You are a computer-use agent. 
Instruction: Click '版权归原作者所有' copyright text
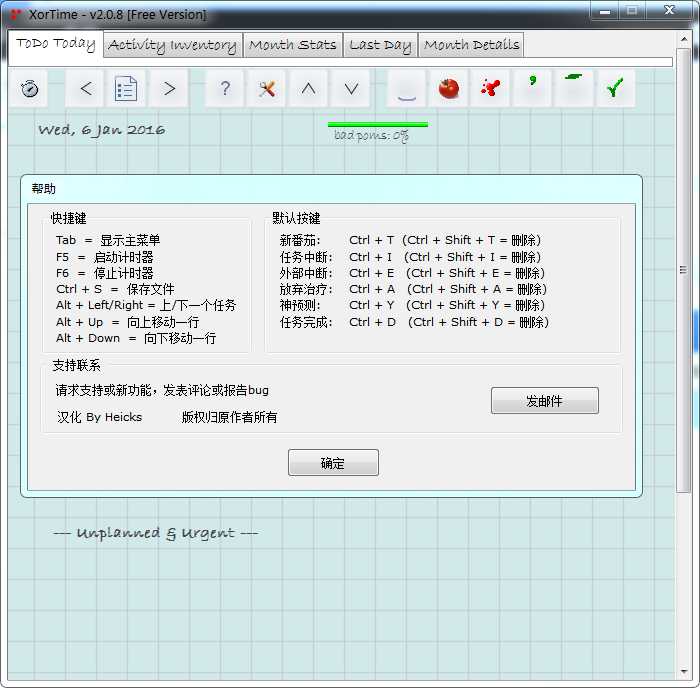coord(229,417)
